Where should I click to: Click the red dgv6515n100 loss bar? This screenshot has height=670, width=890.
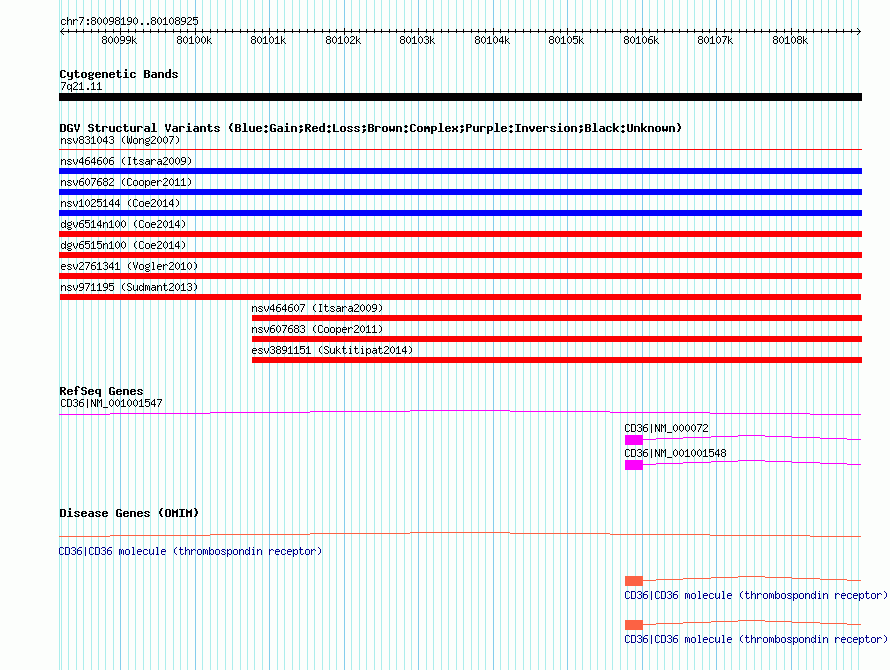coord(460,255)
